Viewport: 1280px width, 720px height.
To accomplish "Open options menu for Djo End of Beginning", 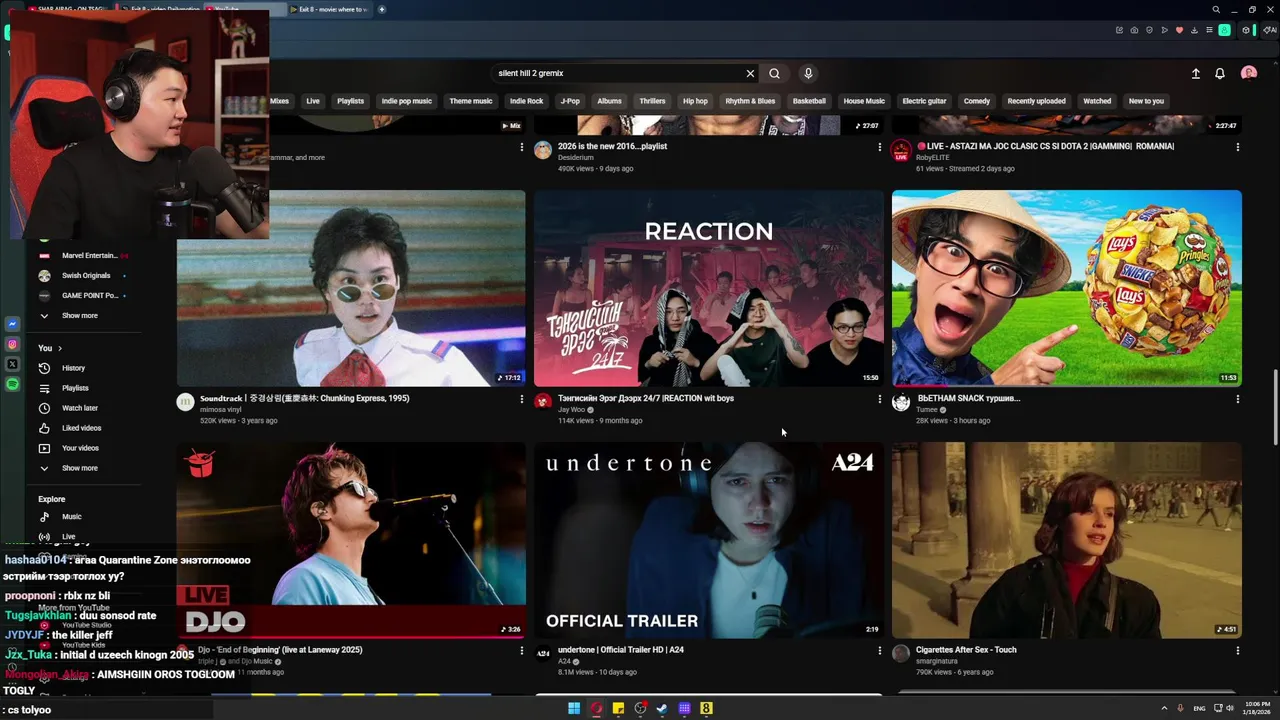I will click(521, 650).
